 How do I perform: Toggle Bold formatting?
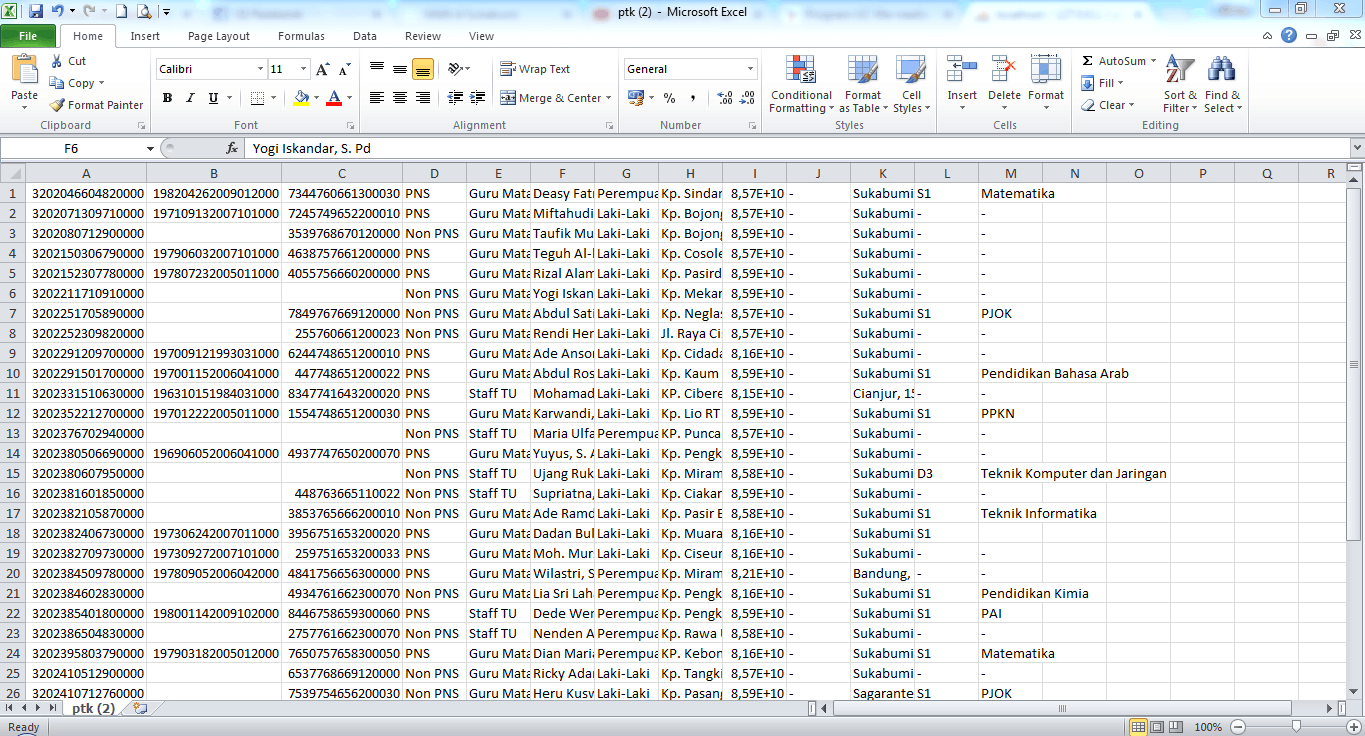click(167, 98)
